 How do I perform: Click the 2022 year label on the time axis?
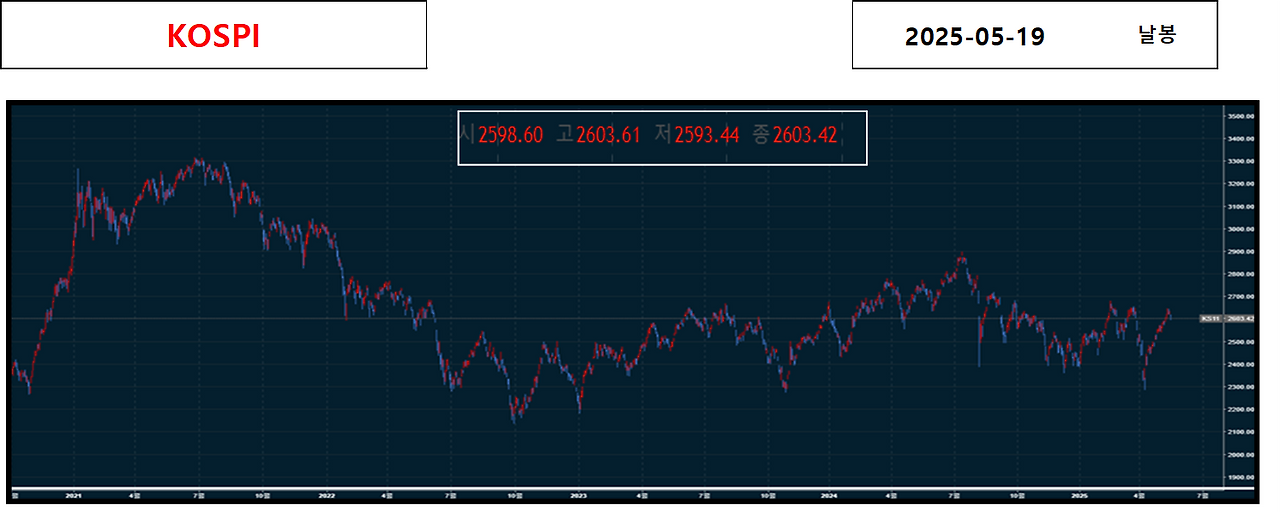point(326,494)
